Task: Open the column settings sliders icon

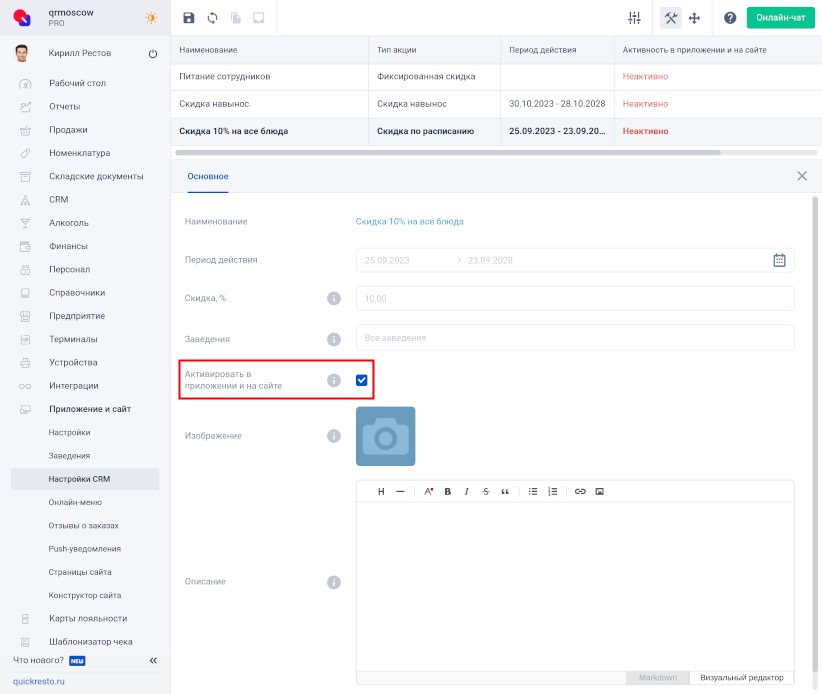Action: (634, 18)
